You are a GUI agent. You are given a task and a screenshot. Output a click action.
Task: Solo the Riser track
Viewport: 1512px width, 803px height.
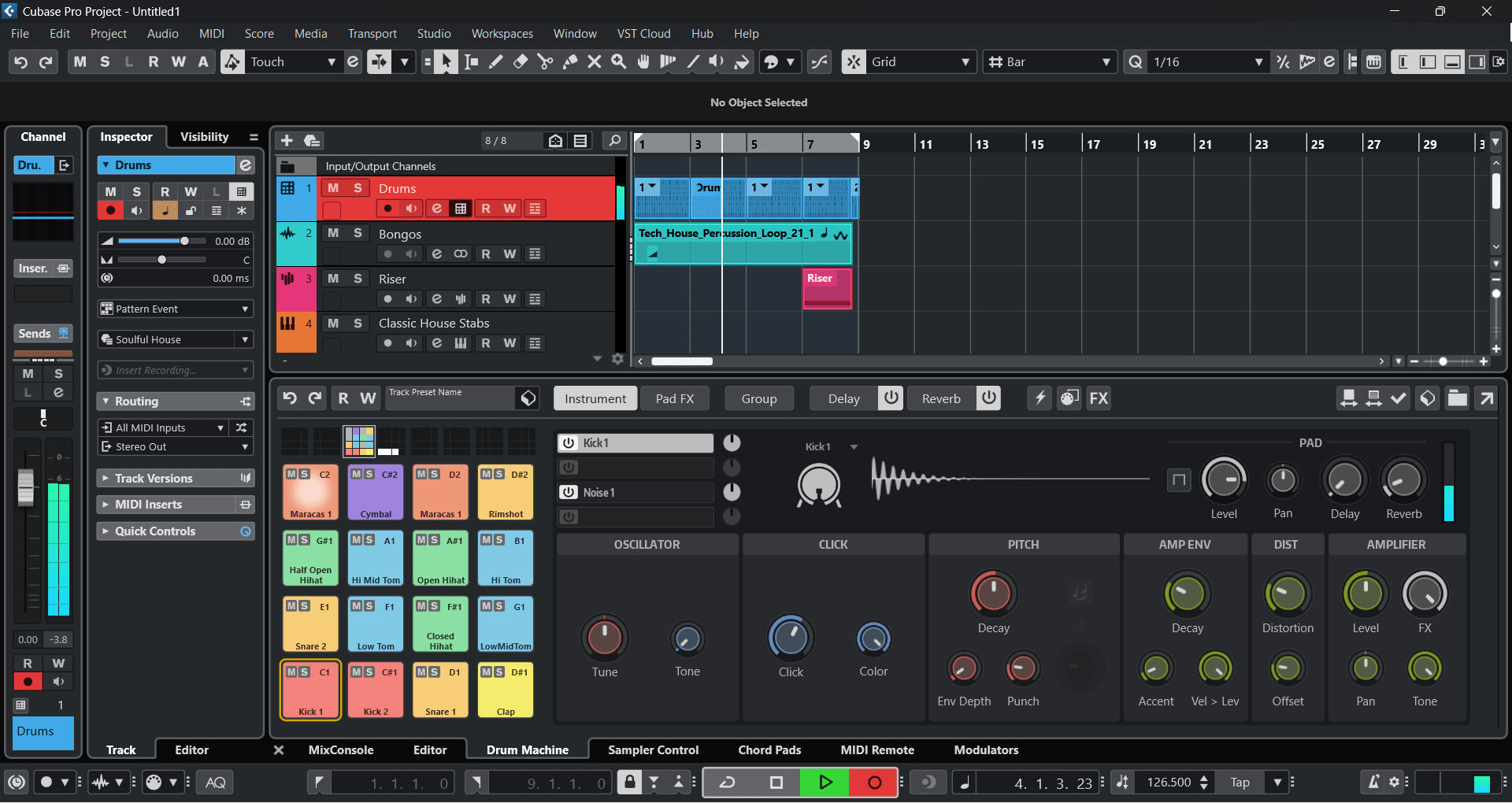(358, 279)
